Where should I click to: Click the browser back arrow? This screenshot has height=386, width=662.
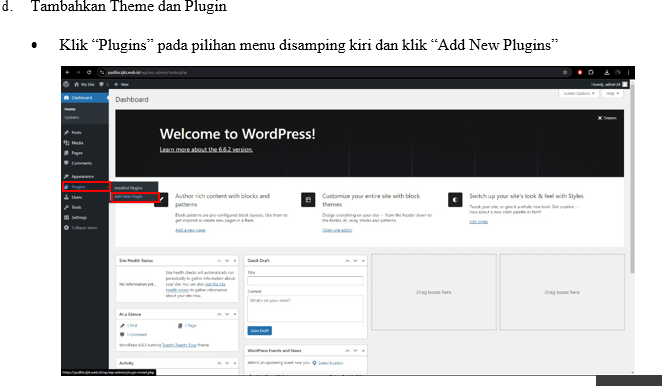pyautogui.click(x=68, y=72)
